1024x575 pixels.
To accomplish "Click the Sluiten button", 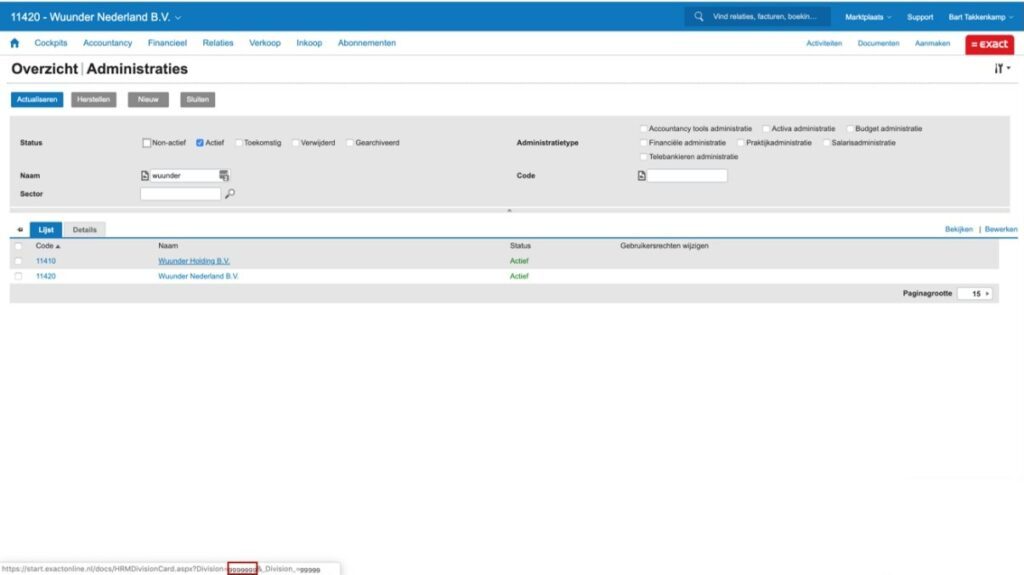I will tap(197, 99).
